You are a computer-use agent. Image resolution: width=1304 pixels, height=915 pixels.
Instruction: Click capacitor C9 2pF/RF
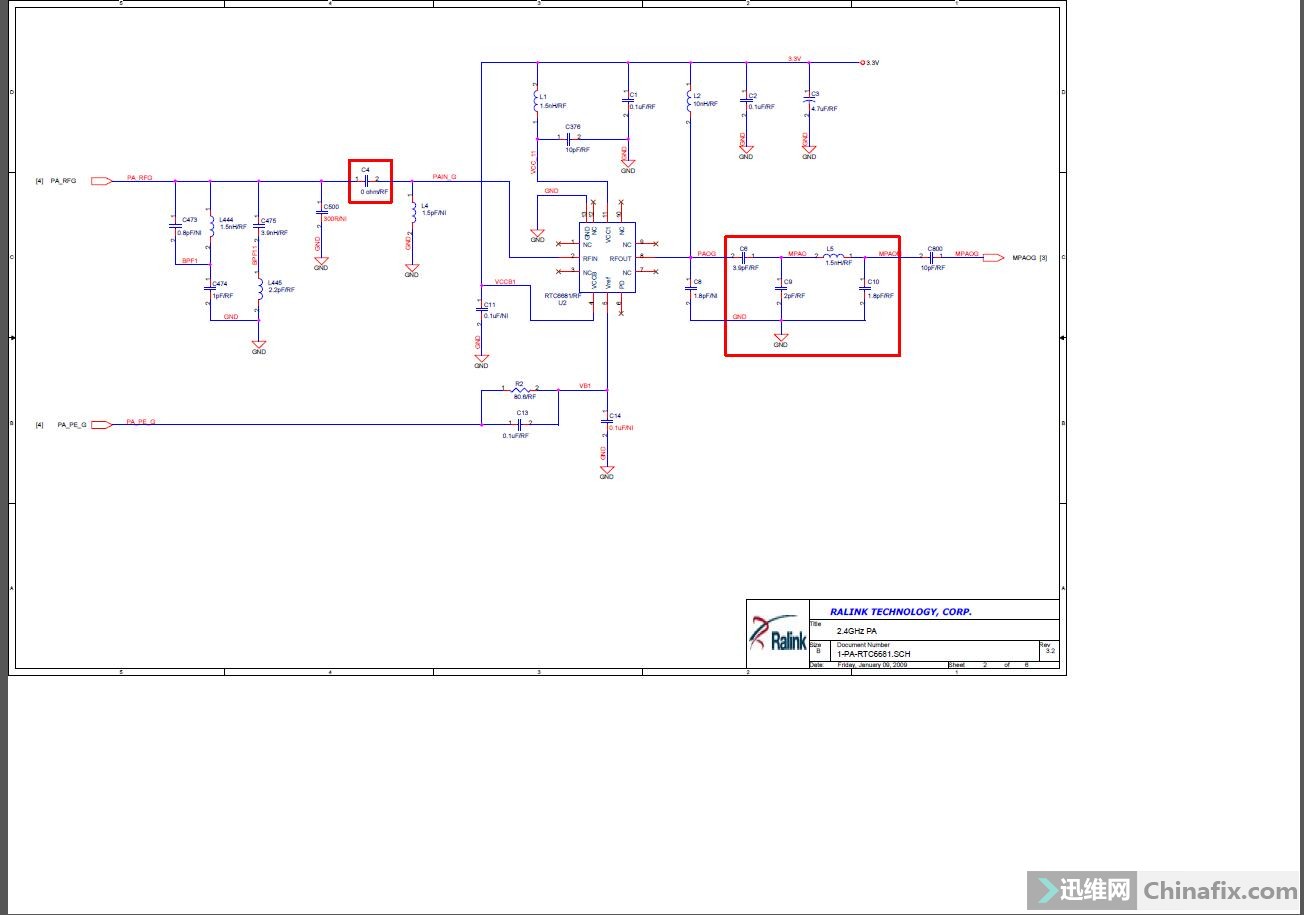pyautogui.click(x=782, y=288)
